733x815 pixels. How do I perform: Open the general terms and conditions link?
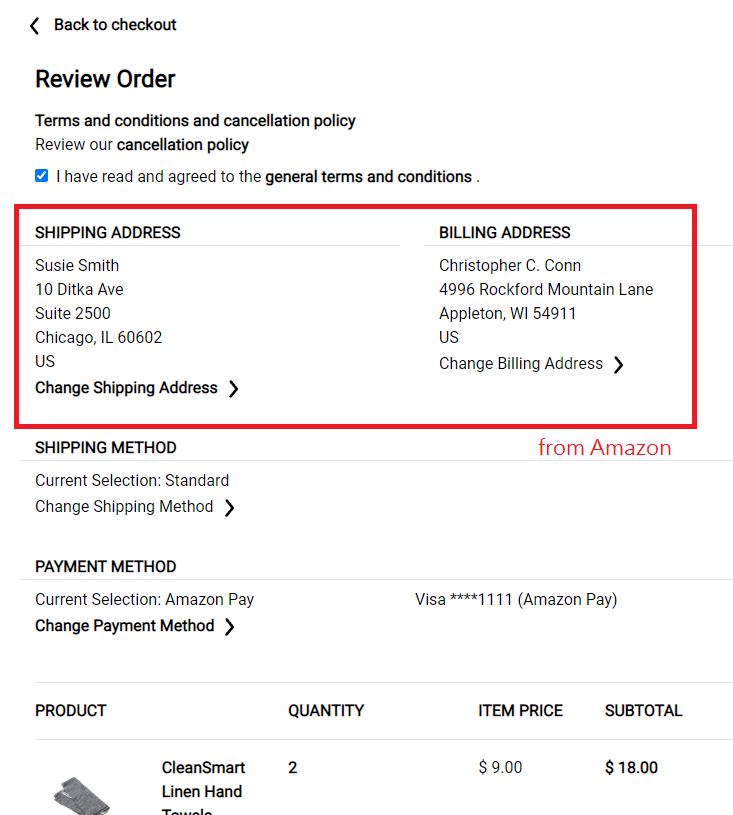pos(368,177)
